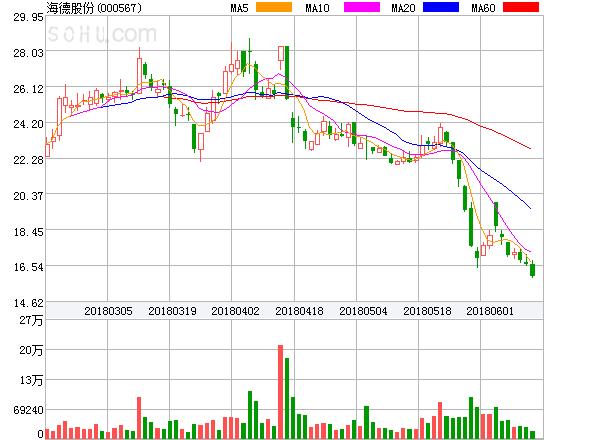Click the MA10 legend label
The height and width of the screenshot is (440, 600).
[317, 8]
